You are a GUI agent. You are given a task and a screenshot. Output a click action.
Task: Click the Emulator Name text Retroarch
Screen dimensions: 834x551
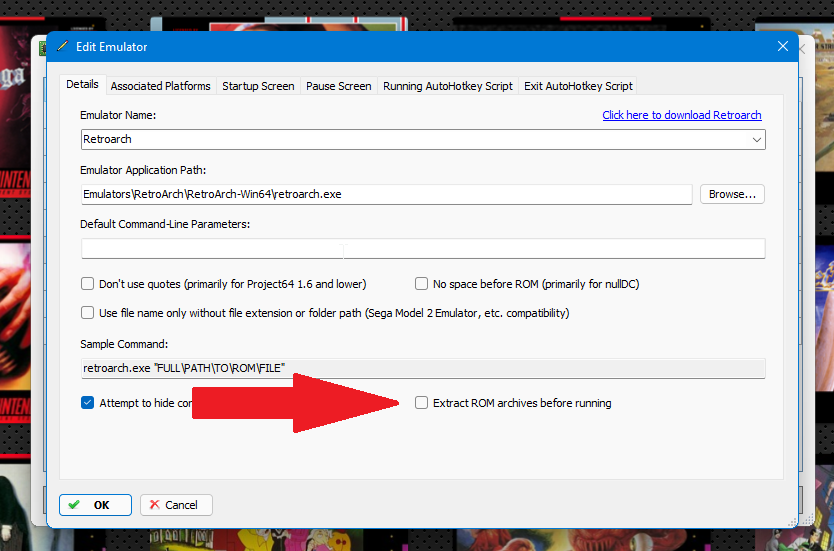[107, 139]
